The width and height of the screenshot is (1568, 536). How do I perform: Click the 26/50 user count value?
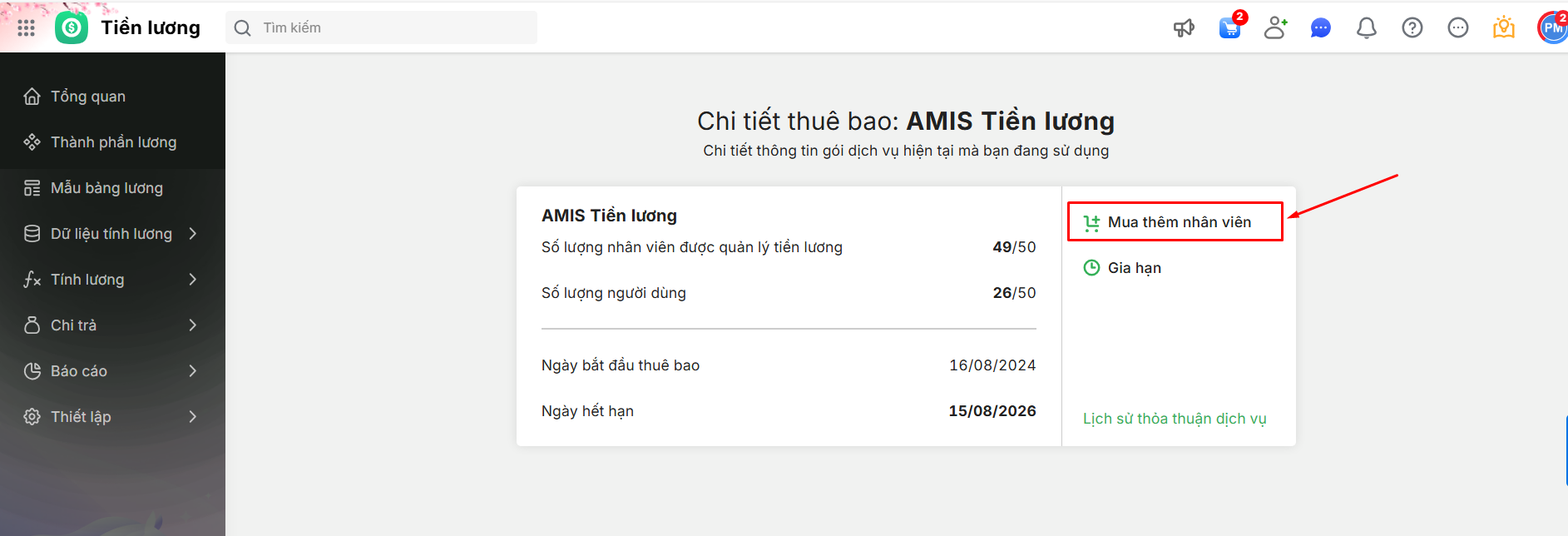pyautogui.click(x=1014, y=293)
